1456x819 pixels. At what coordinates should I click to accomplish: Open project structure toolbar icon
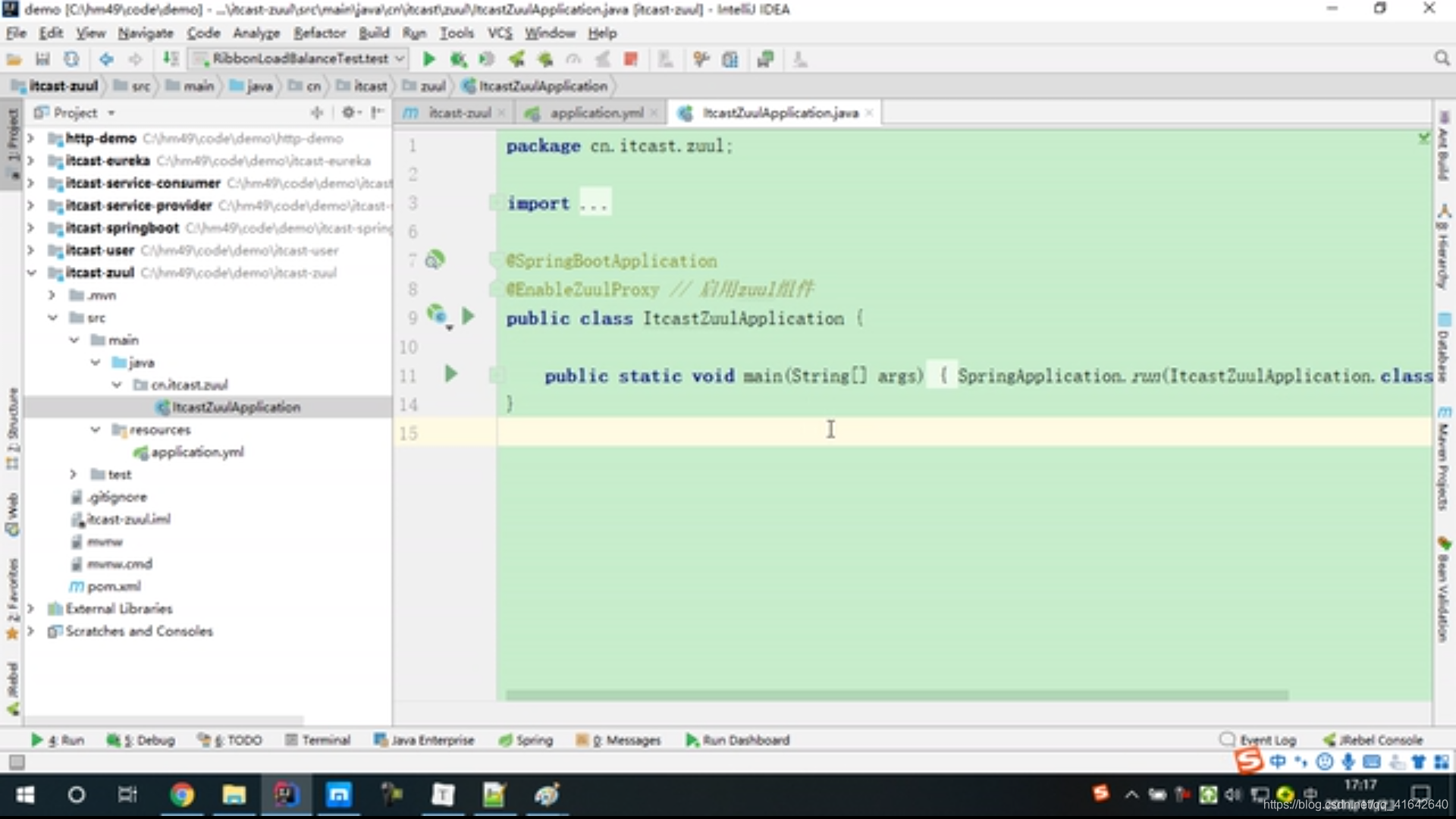tap(730, 58)
